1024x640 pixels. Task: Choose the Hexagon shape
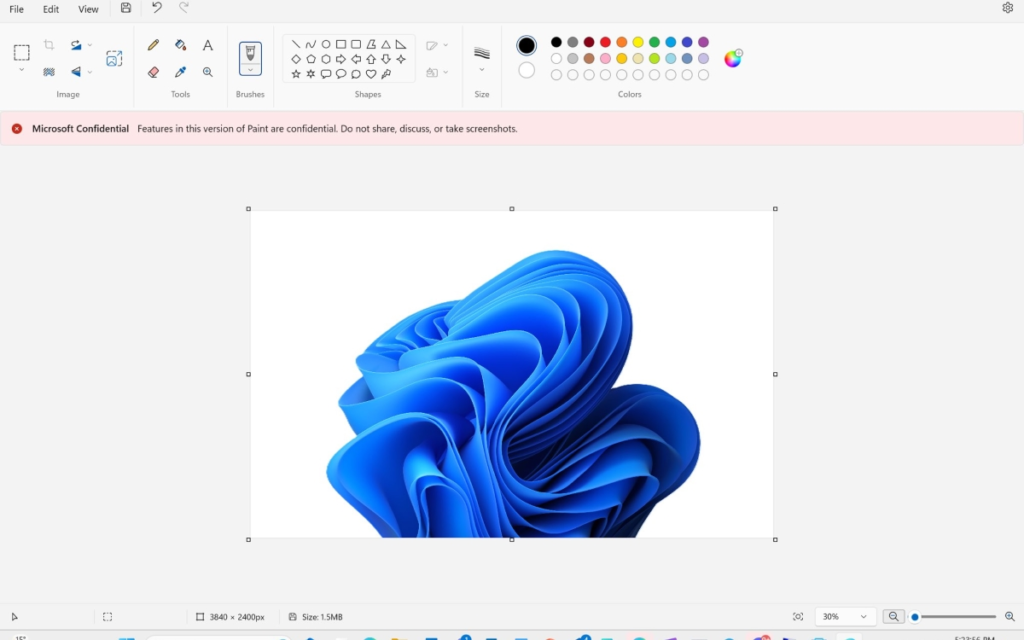pos(326,59)
